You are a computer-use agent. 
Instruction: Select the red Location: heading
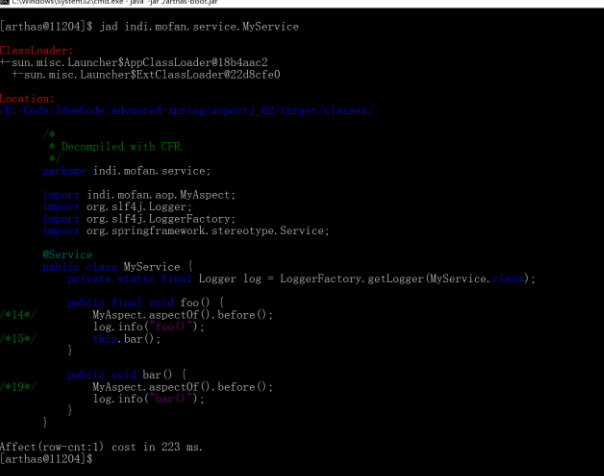tap(27, 99)
